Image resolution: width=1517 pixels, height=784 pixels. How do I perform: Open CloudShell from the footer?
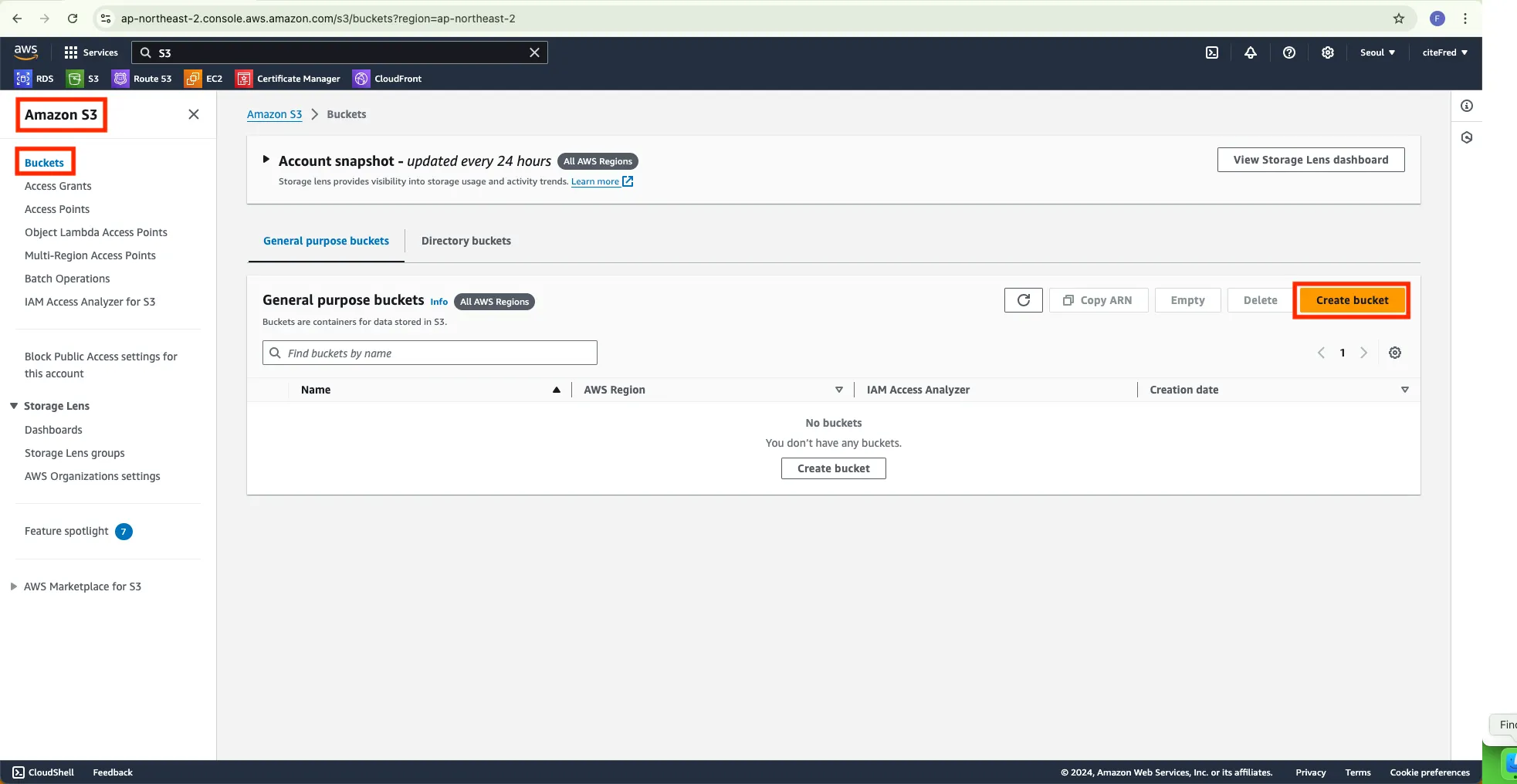click(43, 772)
